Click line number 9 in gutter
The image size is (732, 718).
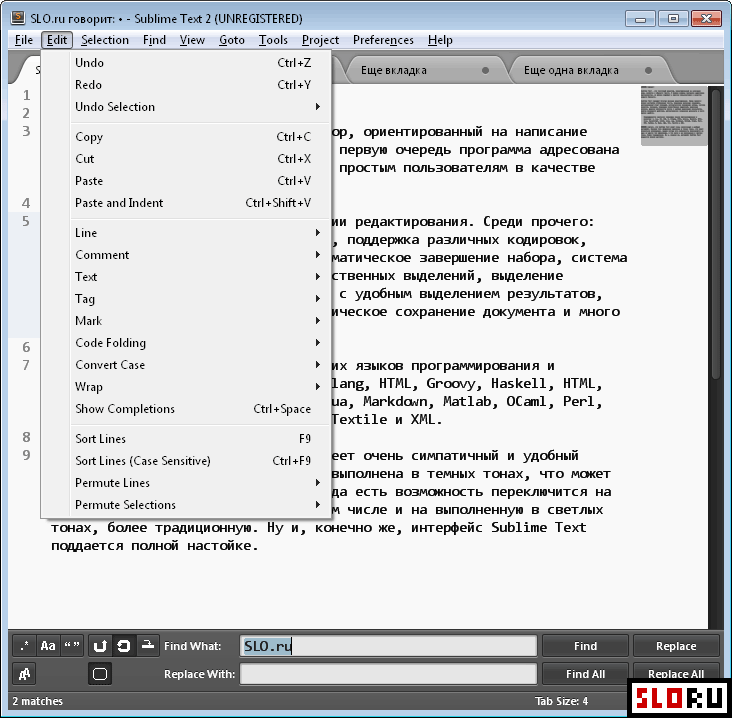[26, 455]
